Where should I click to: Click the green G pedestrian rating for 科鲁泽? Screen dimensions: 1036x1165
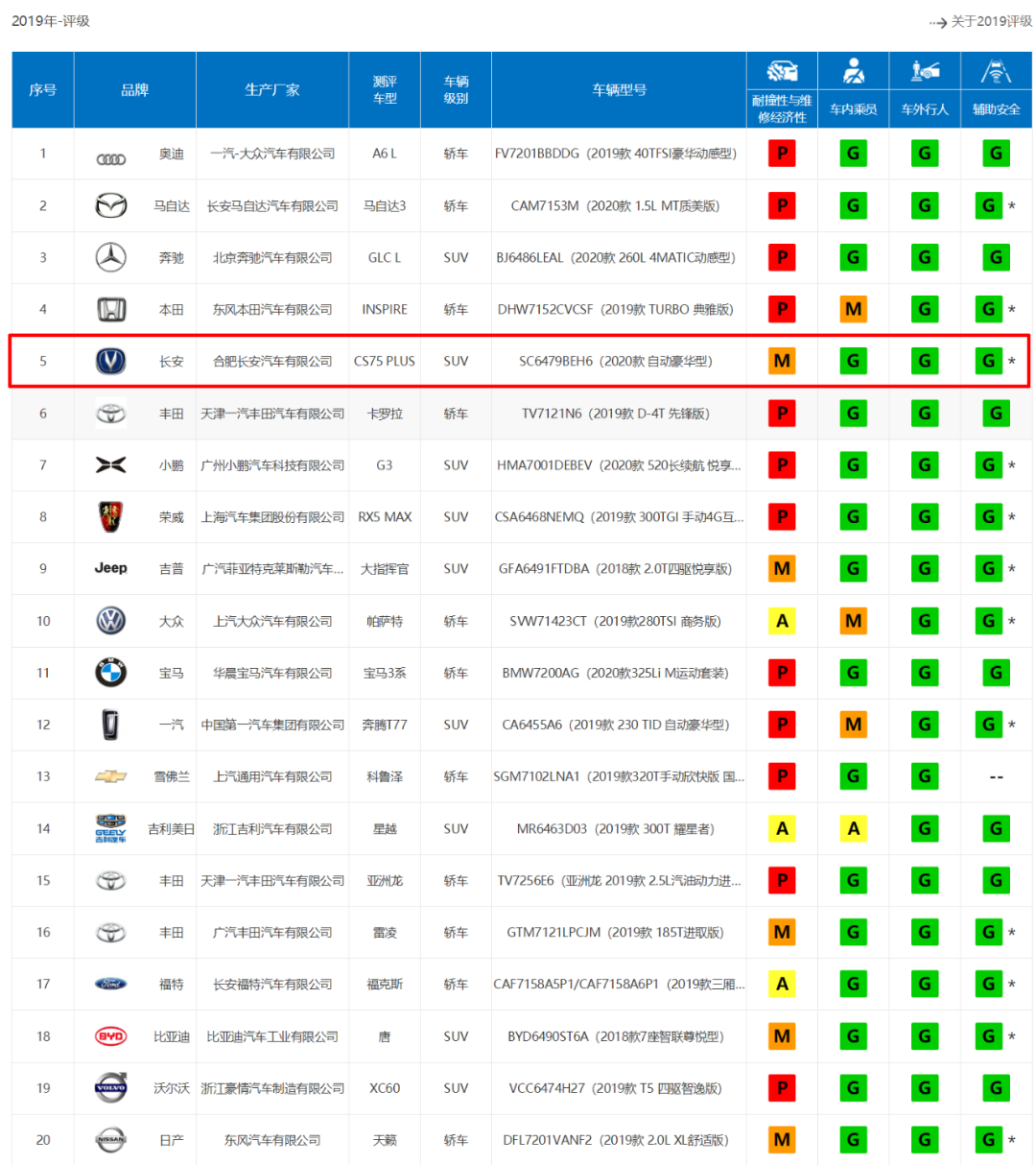coord(925,776)
